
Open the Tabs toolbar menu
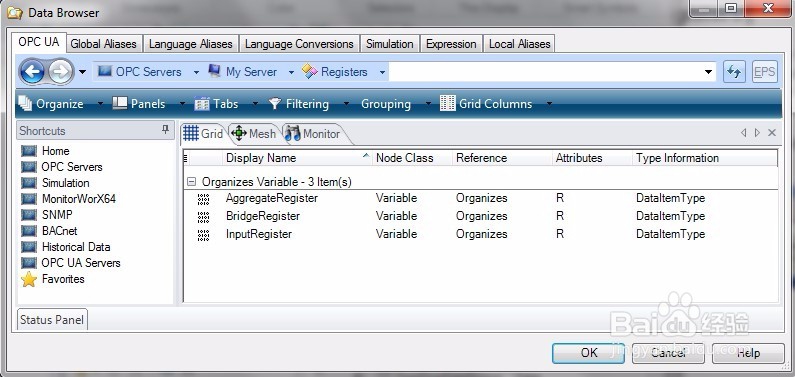[x=216, y=104]
